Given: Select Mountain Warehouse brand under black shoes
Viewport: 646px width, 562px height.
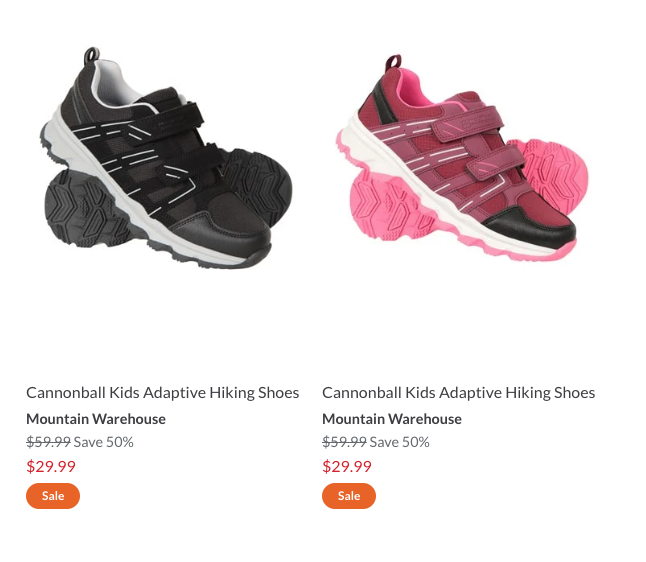Looking at the screenshot, I should [96, 419].
